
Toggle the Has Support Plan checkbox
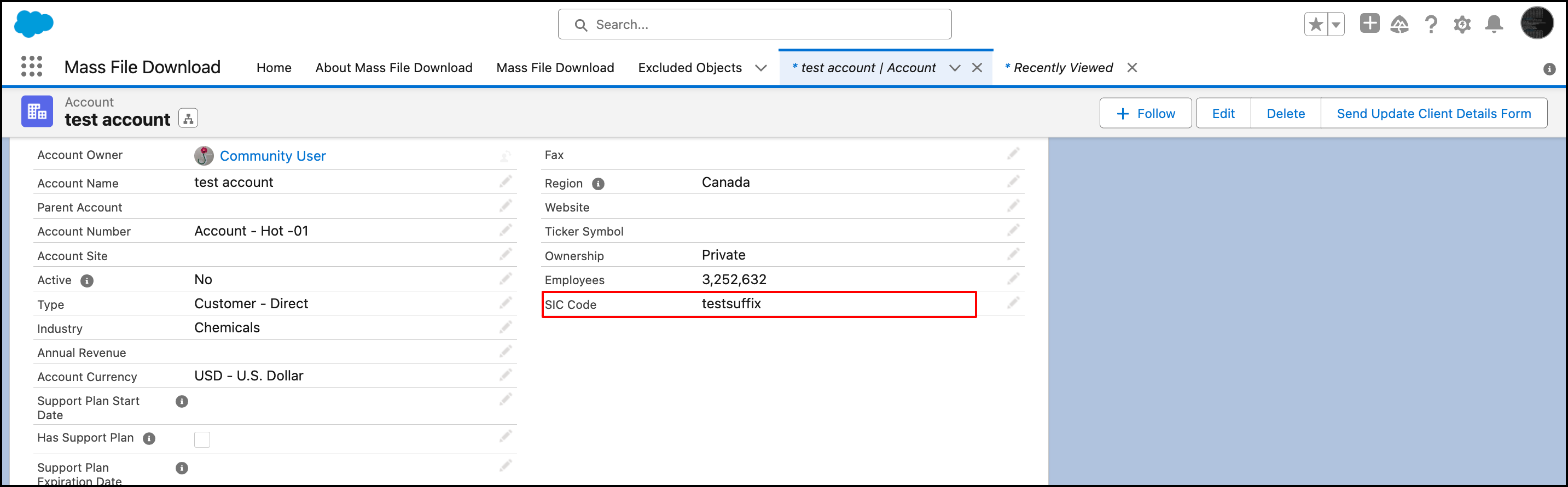point(202,439)
